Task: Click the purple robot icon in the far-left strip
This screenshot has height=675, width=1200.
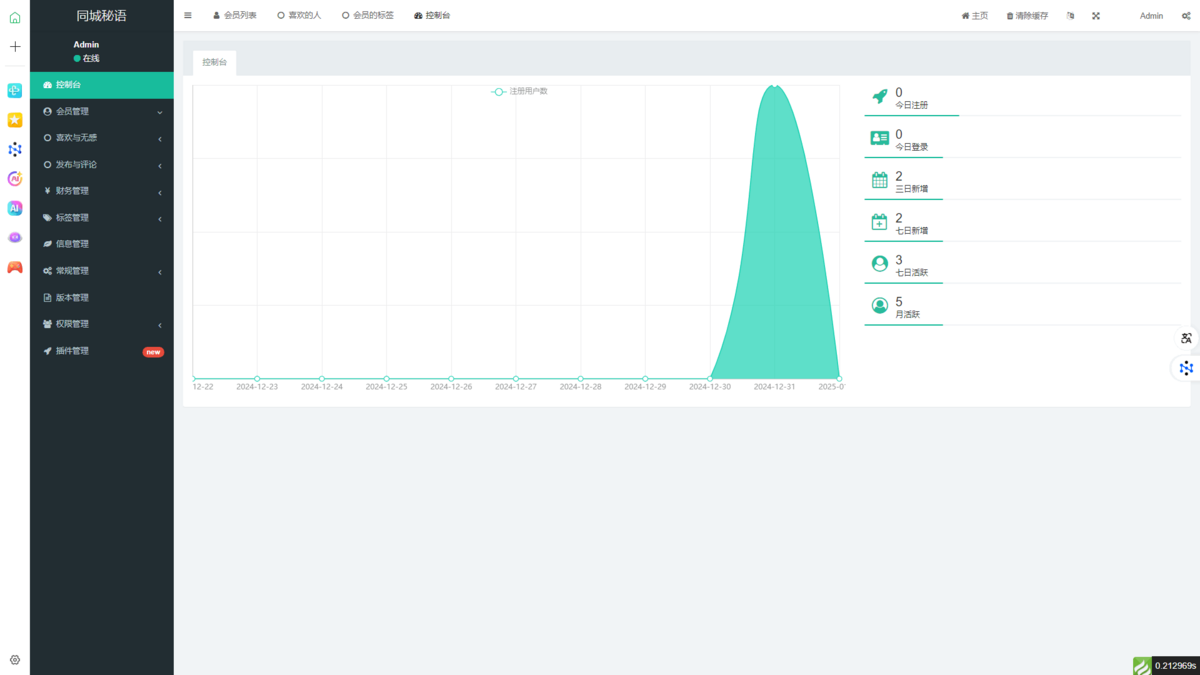Action: point(15,238)
